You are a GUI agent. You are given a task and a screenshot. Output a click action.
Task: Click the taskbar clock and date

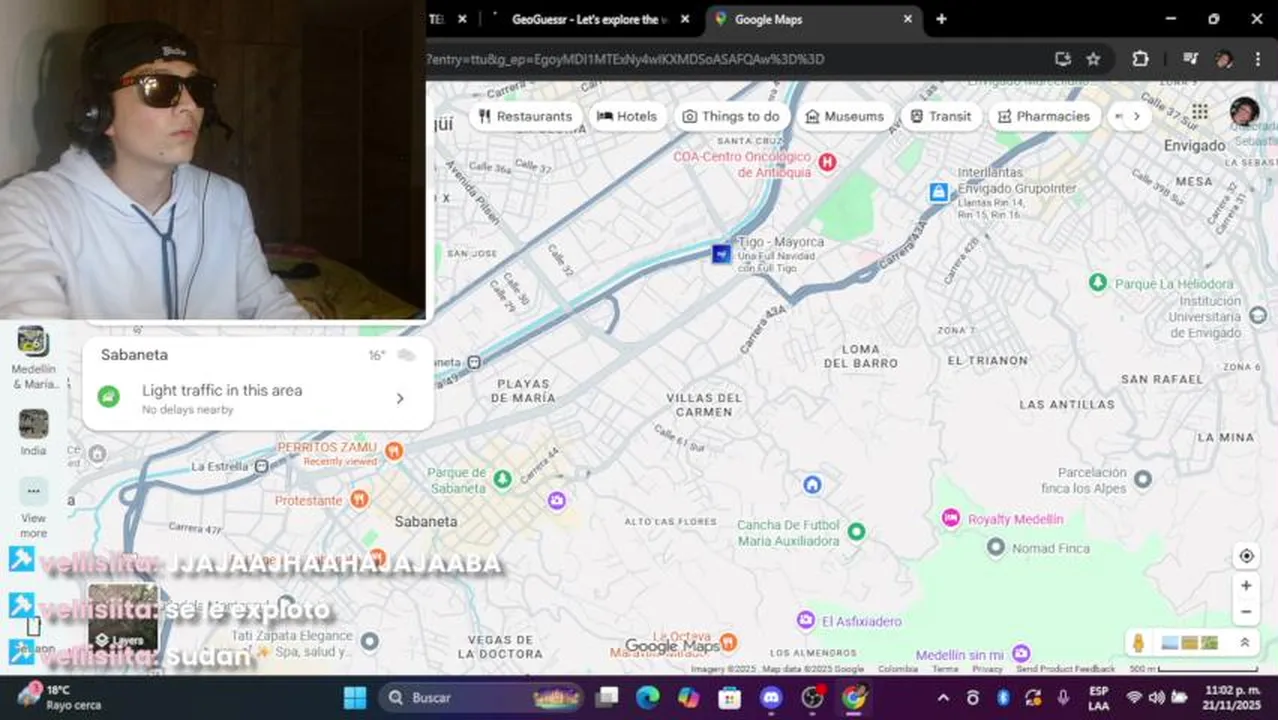pyautogui.click(x=1233, y=697)
